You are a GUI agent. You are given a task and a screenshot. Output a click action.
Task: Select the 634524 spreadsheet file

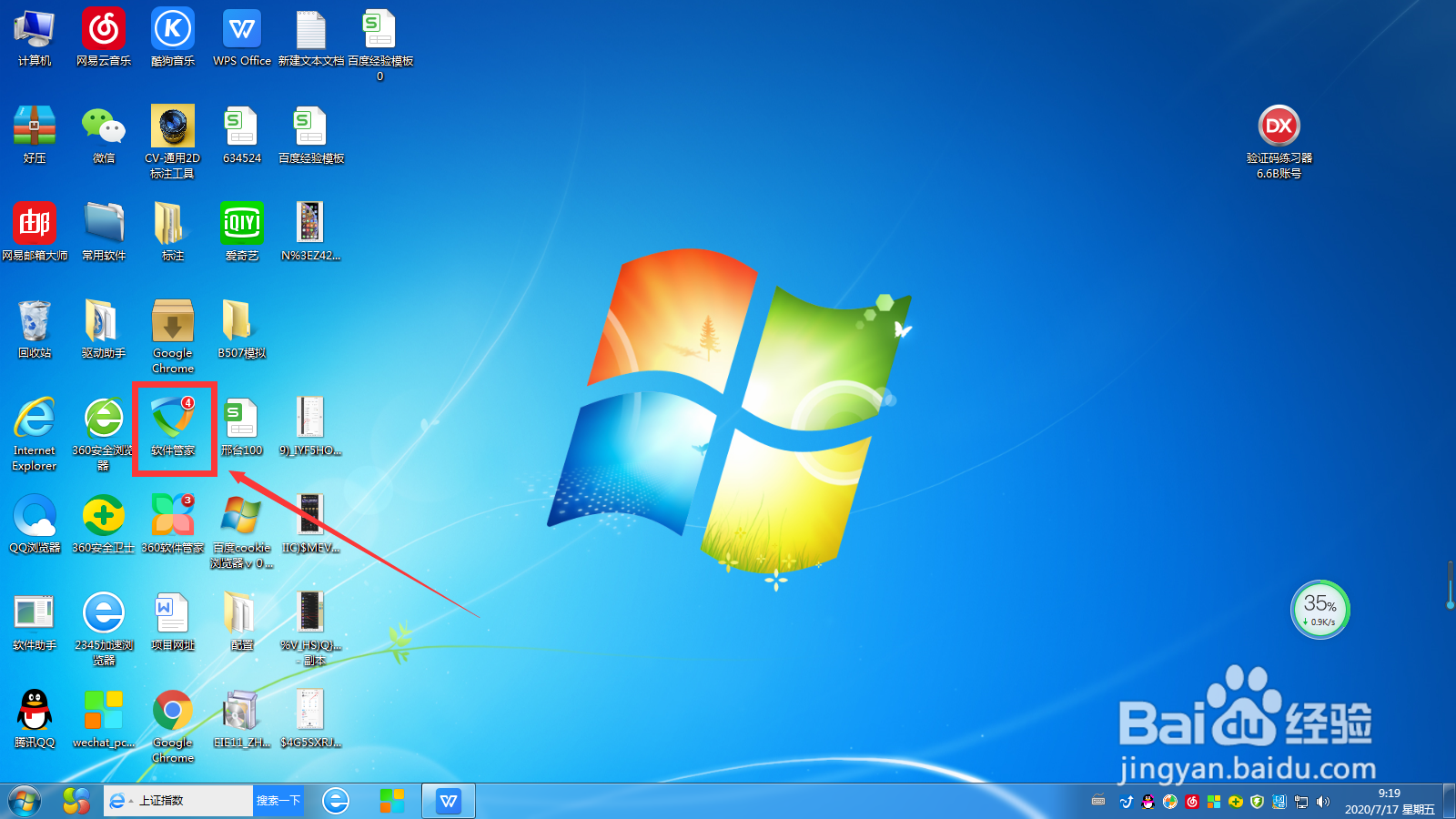pyautogui.click(x=242, y=136)
